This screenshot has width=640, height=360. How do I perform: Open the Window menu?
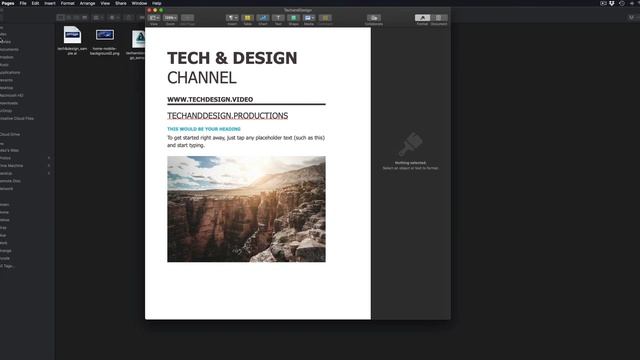[x=139, y=3]
